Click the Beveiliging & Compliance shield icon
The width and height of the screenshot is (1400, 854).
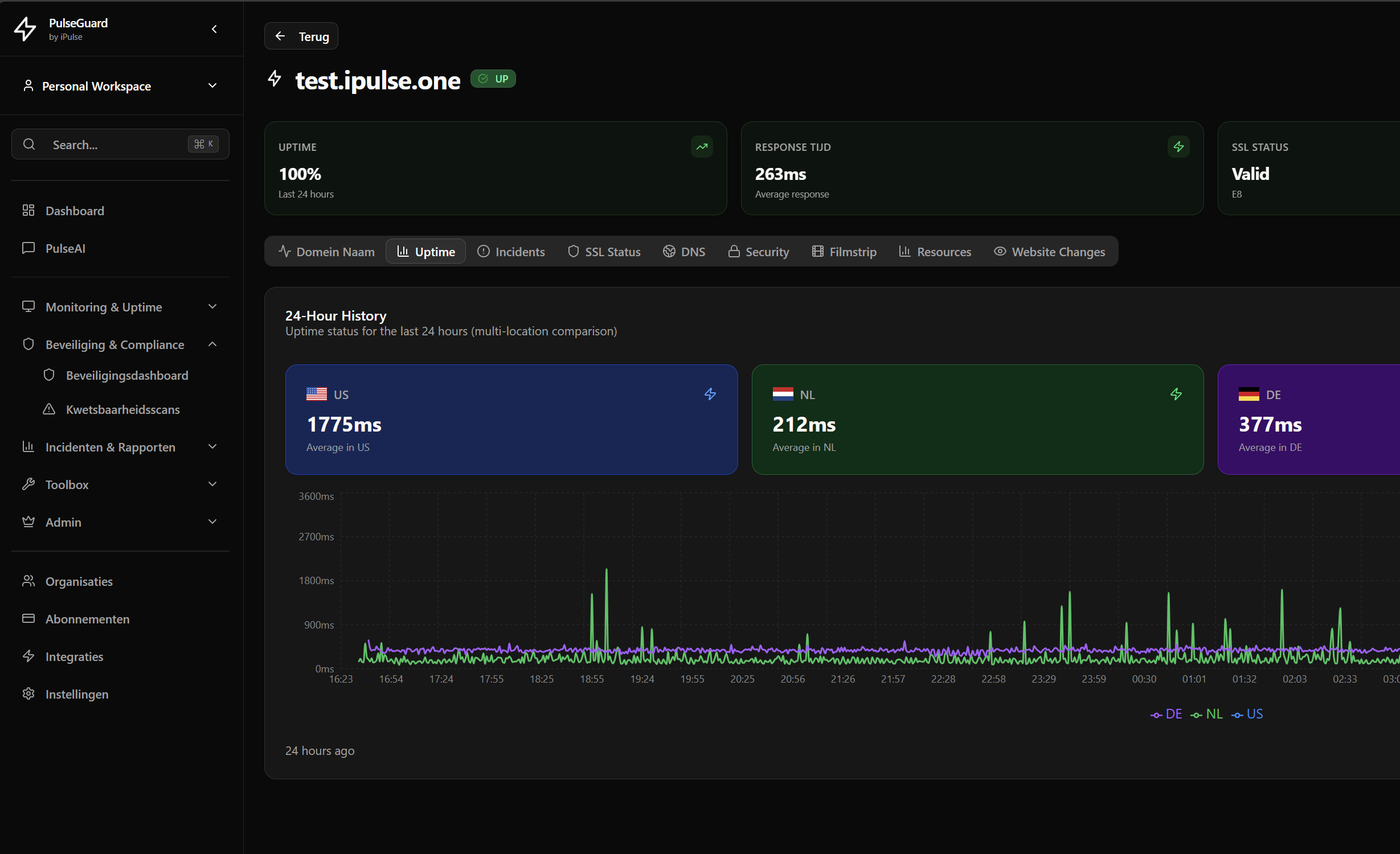(28, 344)
